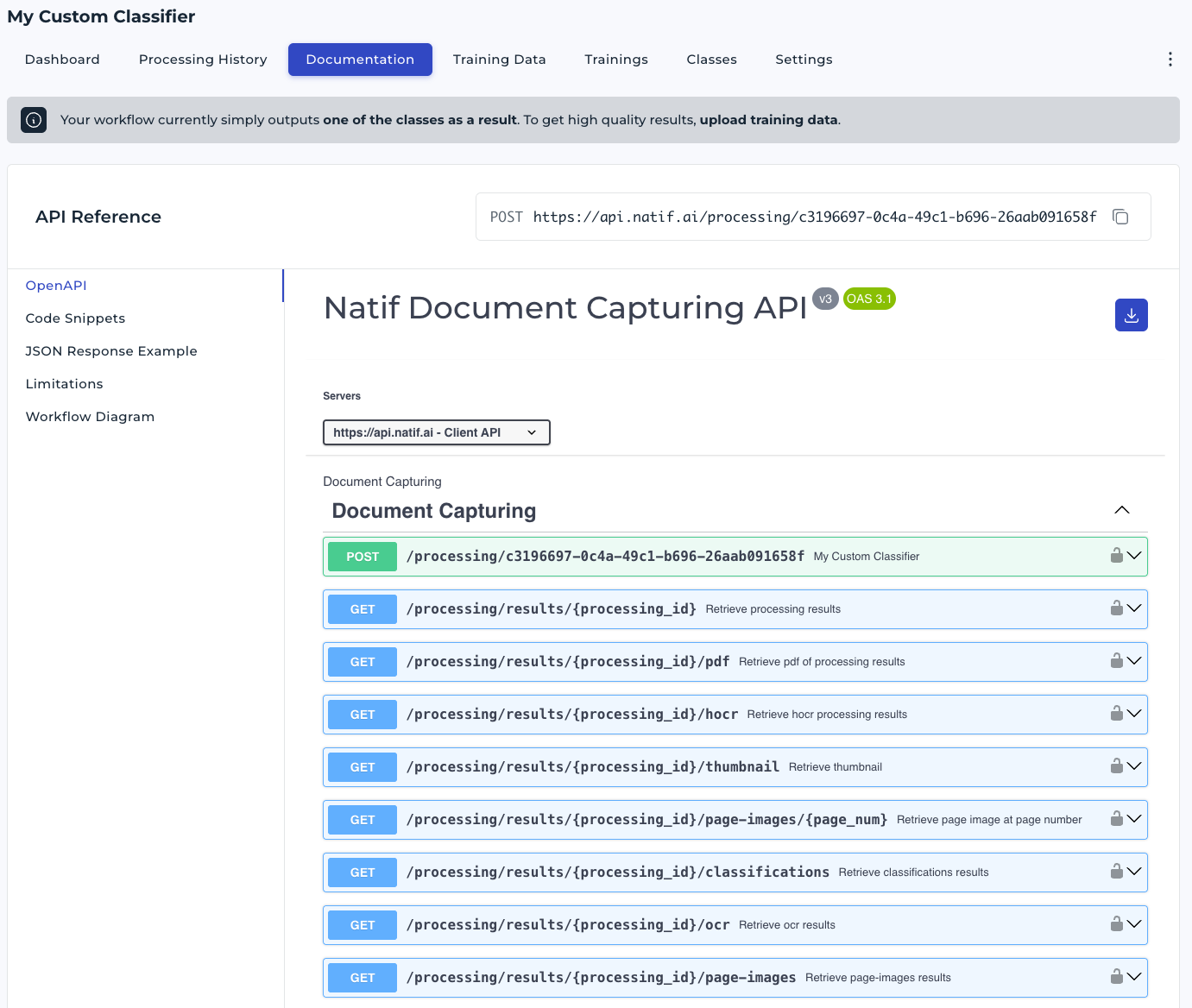Image resolution: width=1192 pixels, height=1008 pixels.
Task: Open the three-dot more options menu
Action: pyautogui.click(x=1170, y=59)
